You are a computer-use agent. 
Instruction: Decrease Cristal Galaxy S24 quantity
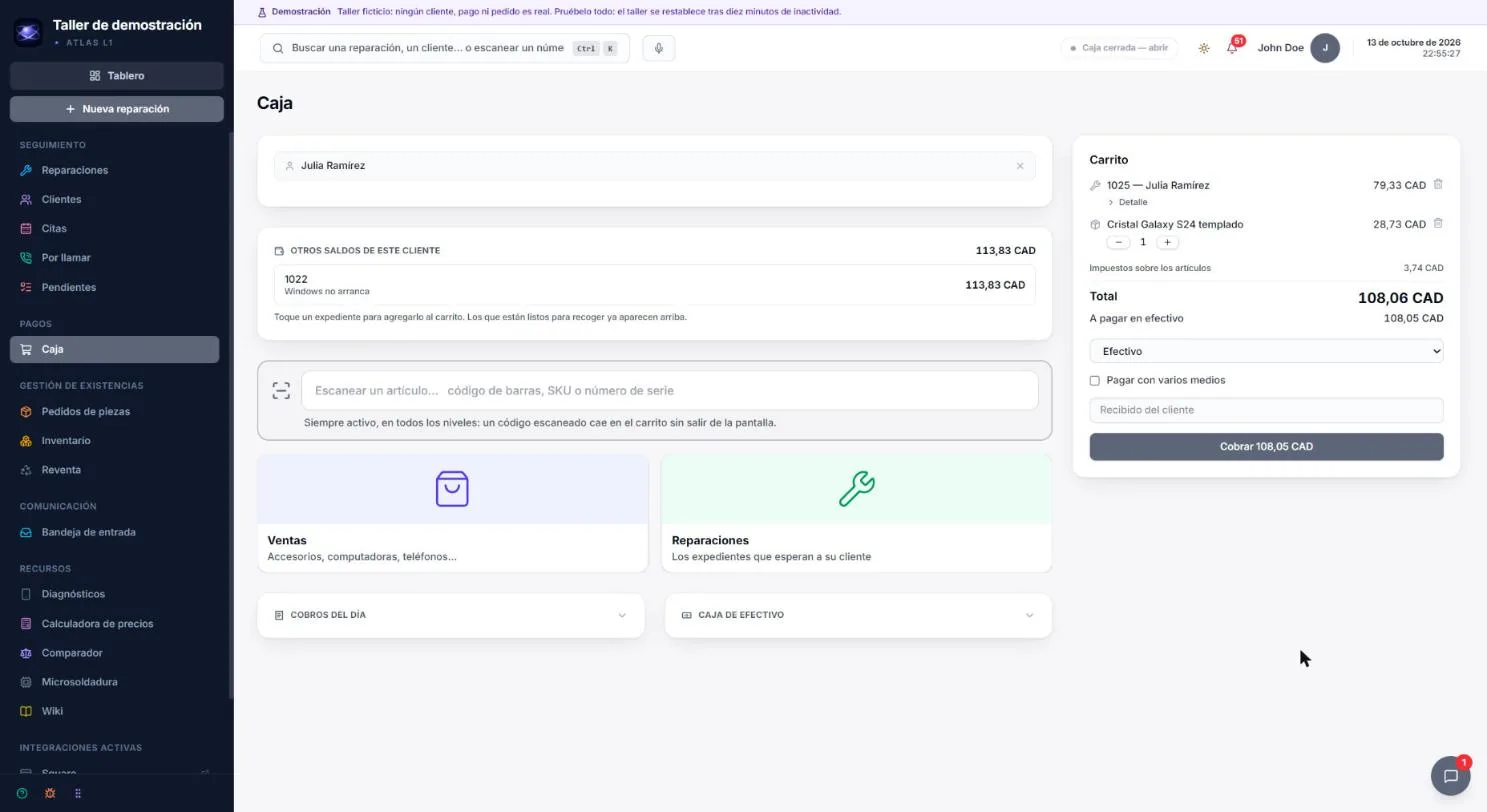1118,242
